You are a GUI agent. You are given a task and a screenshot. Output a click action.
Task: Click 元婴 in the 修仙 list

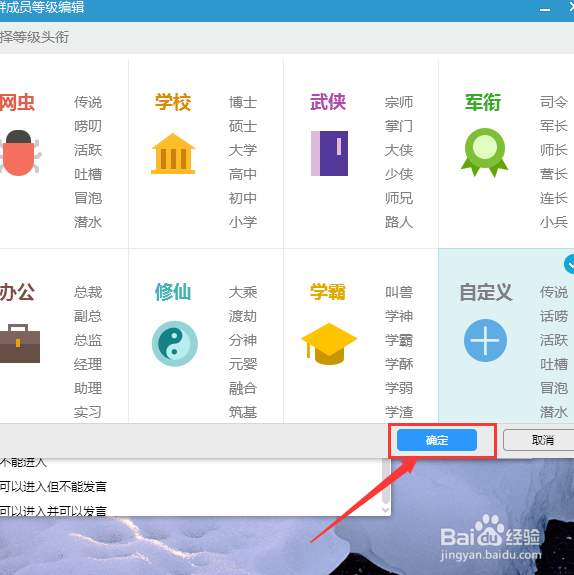coord(243,364)
